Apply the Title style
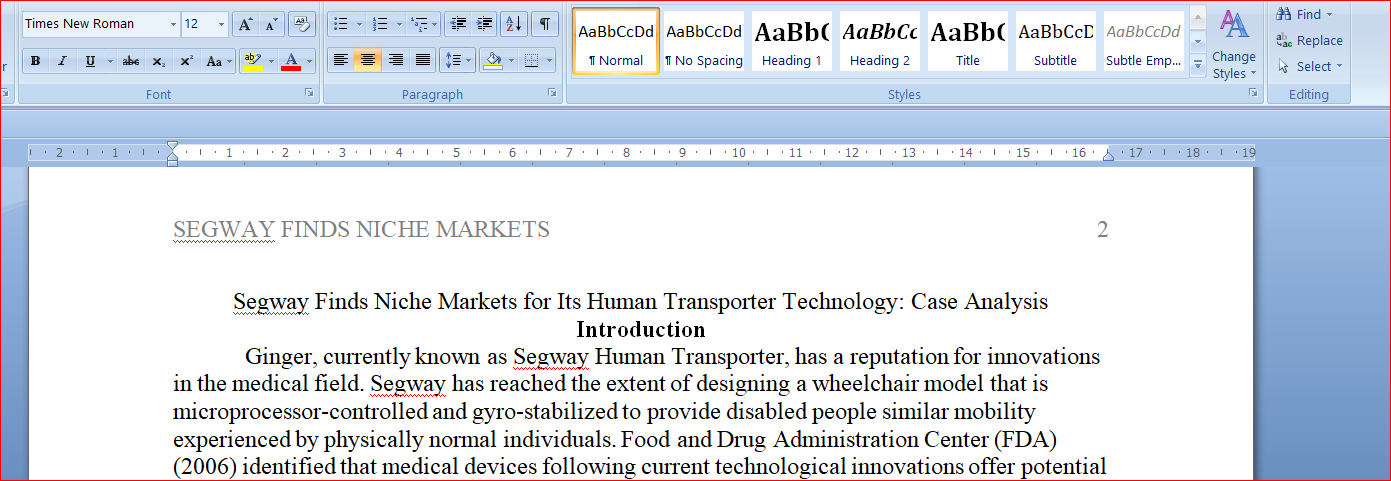Screen dimensions: 1391x481 tap(968, 41)
